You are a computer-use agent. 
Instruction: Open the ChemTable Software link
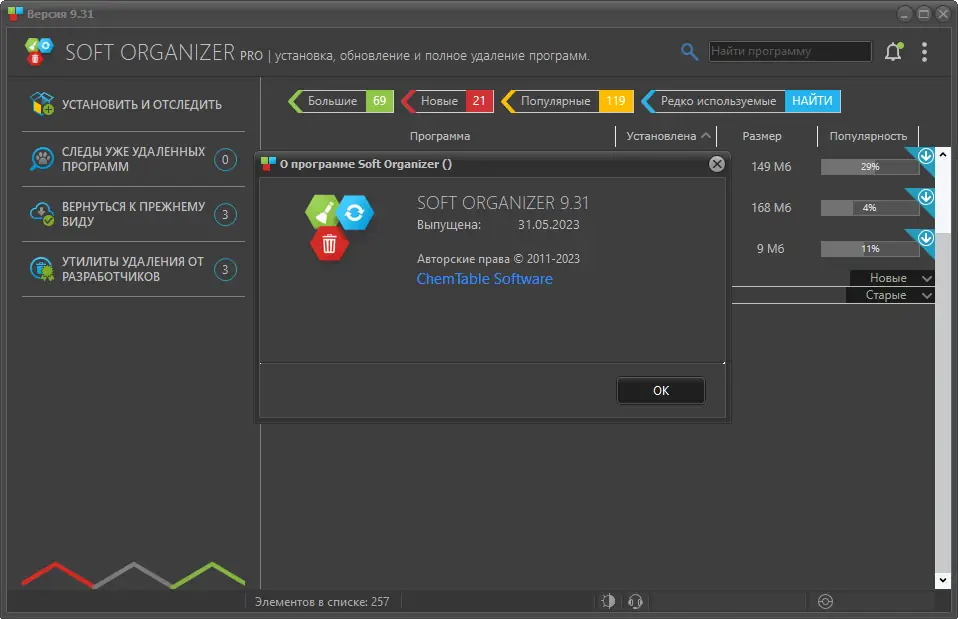pos(484,279)
